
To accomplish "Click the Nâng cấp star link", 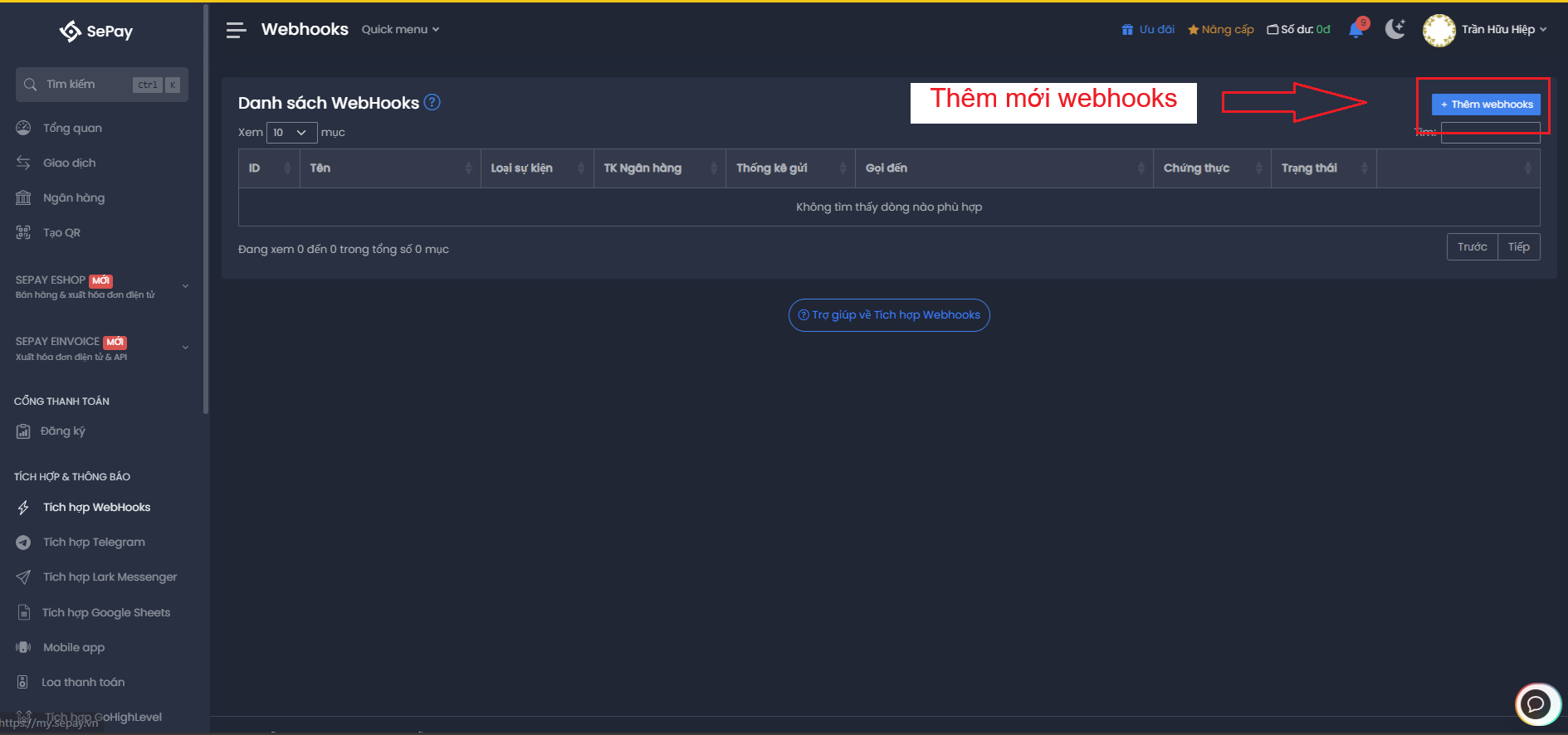I will pyautogui.click(x=1220, y=30).
